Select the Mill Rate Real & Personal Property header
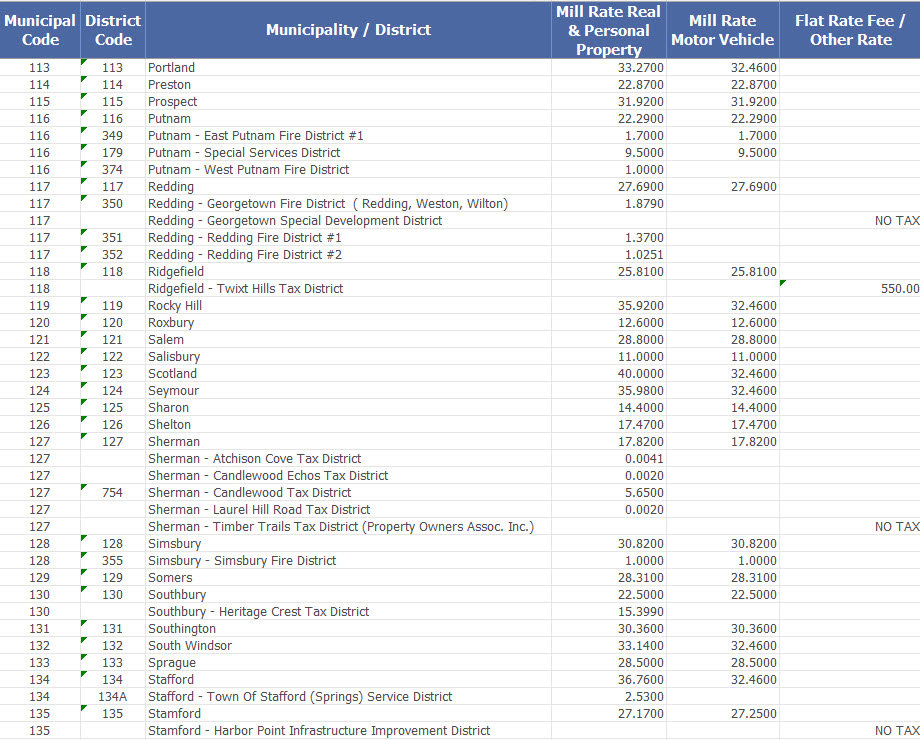The image size is (920, 740). click(608, 29)
